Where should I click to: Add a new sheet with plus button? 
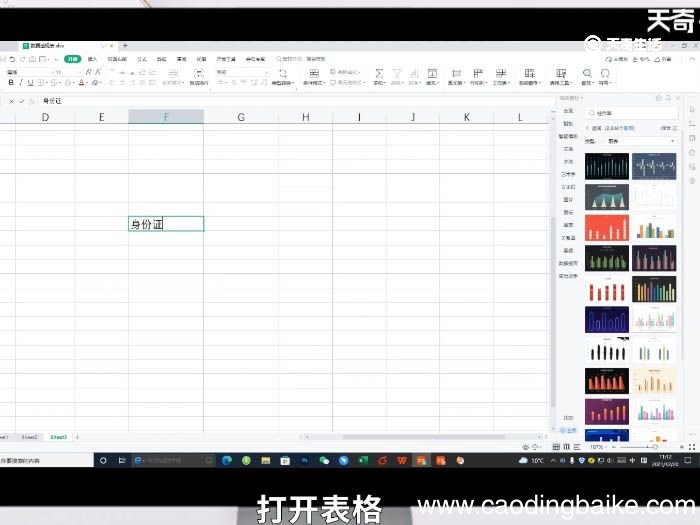77,437
